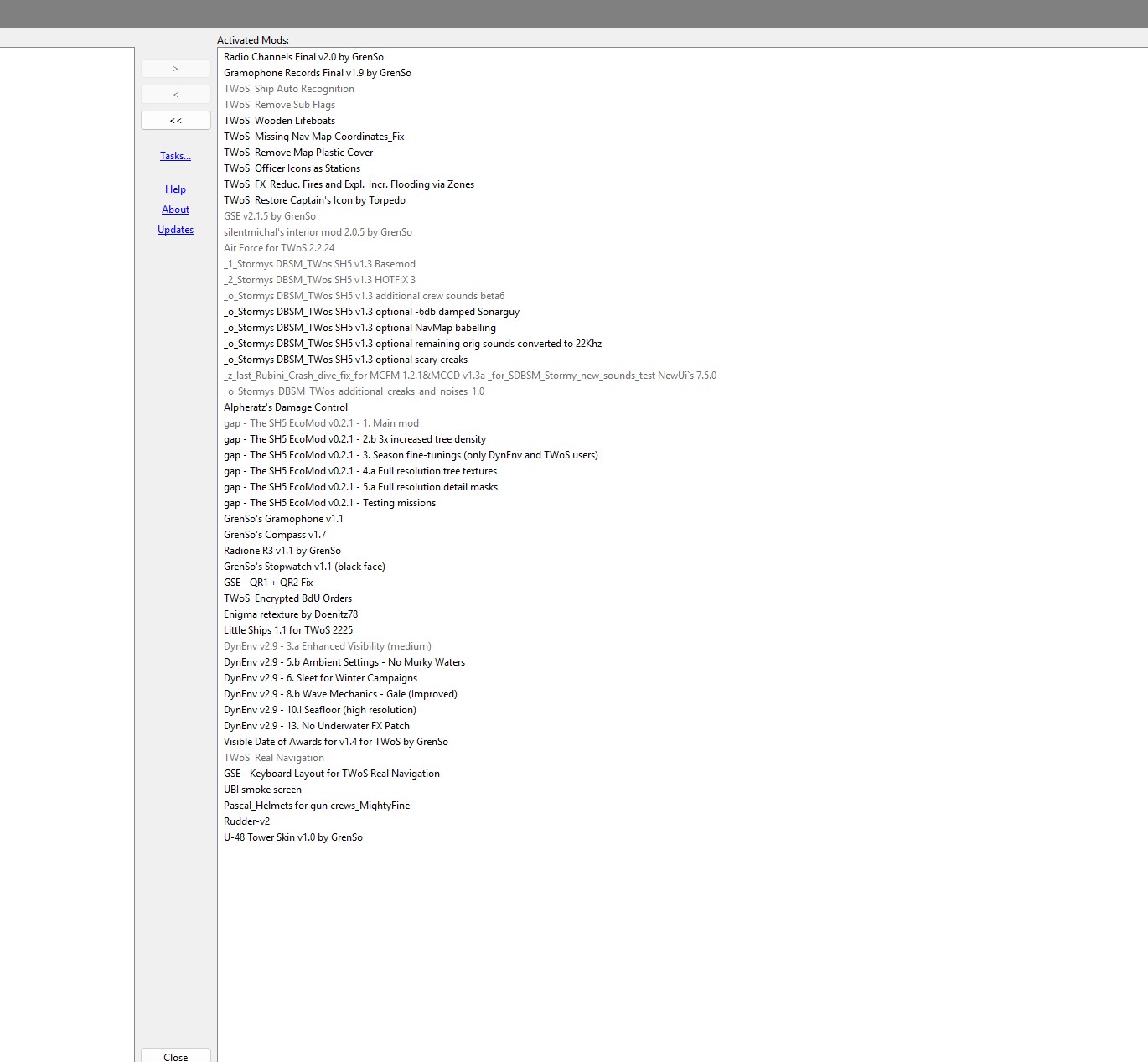Select 'GrenSo's Compass v1.7'
1148x1062 pixels.
tap(275, 535)
